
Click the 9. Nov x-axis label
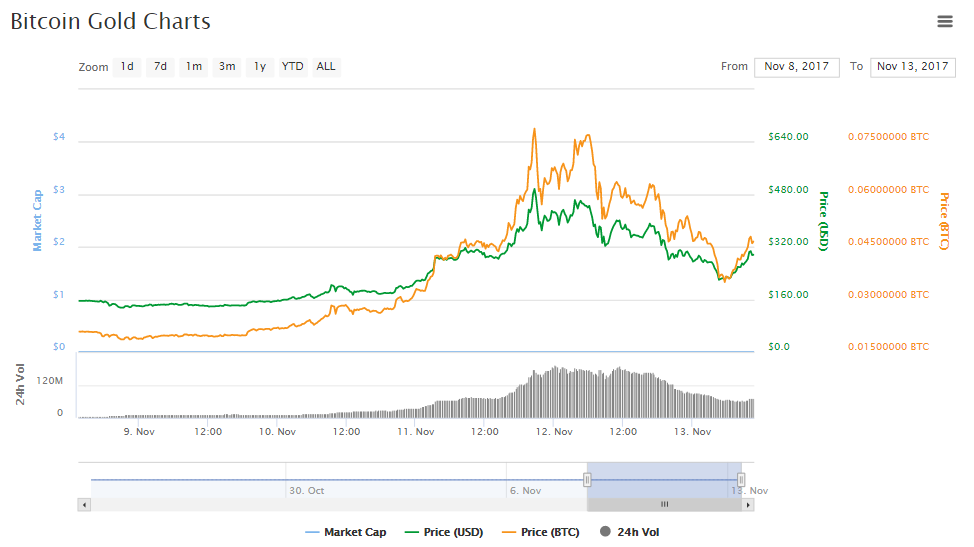click(139, 432)
